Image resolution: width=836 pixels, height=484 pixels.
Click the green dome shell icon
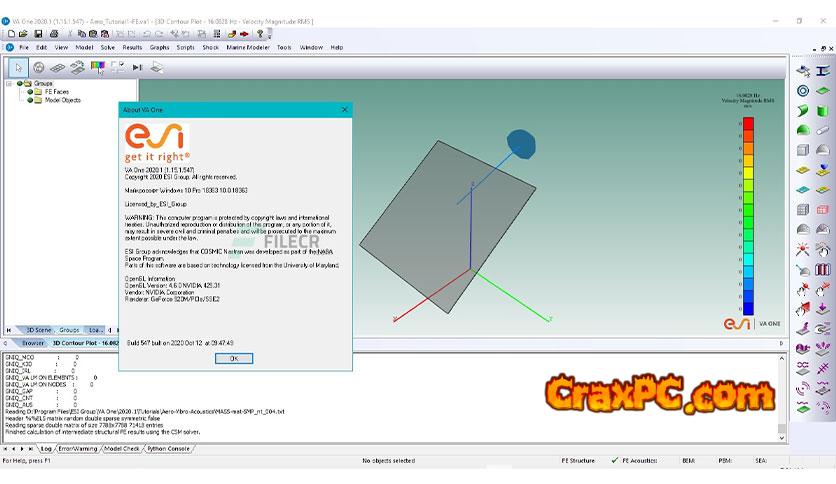(x=803, y=130)
